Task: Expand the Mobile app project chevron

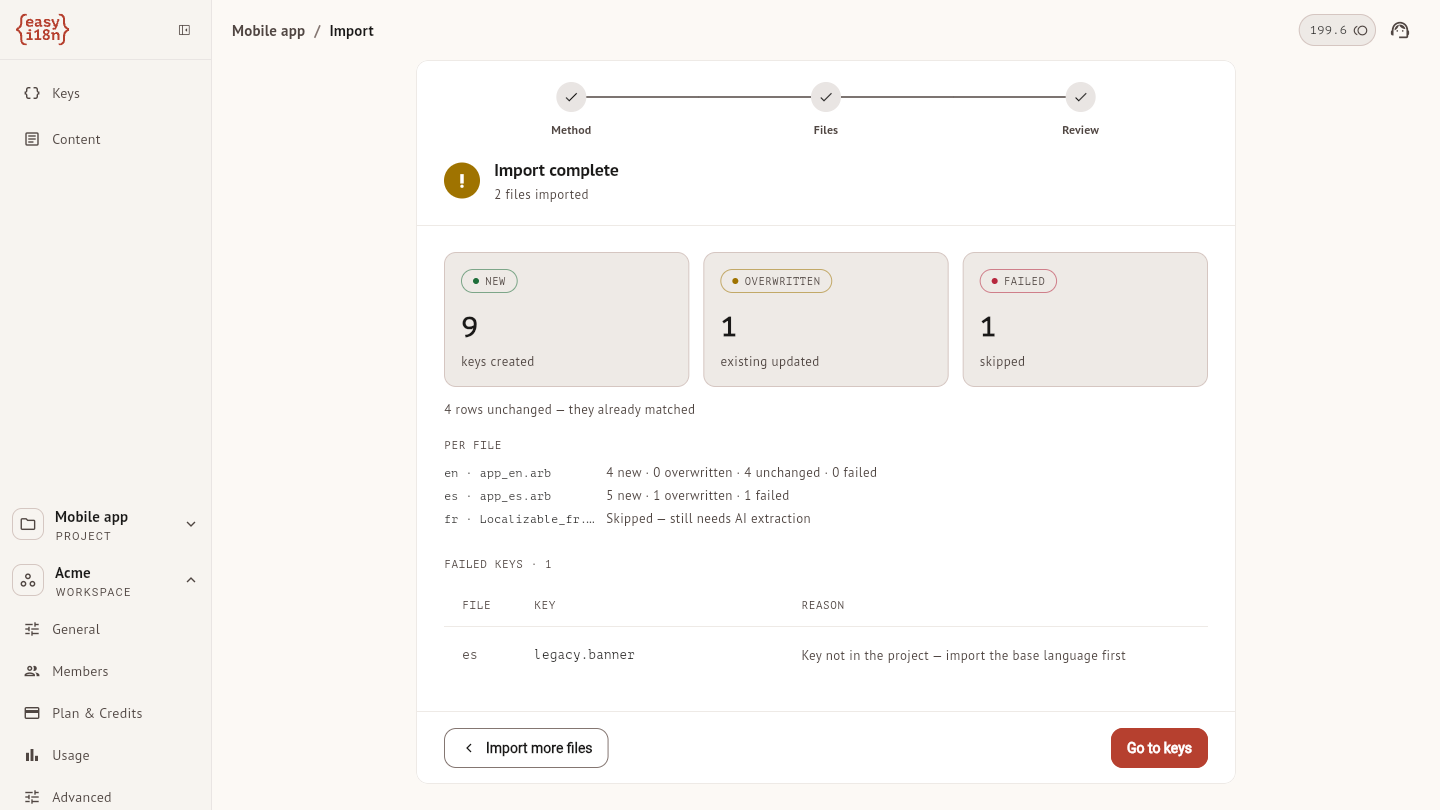Action: pos(191,524)
